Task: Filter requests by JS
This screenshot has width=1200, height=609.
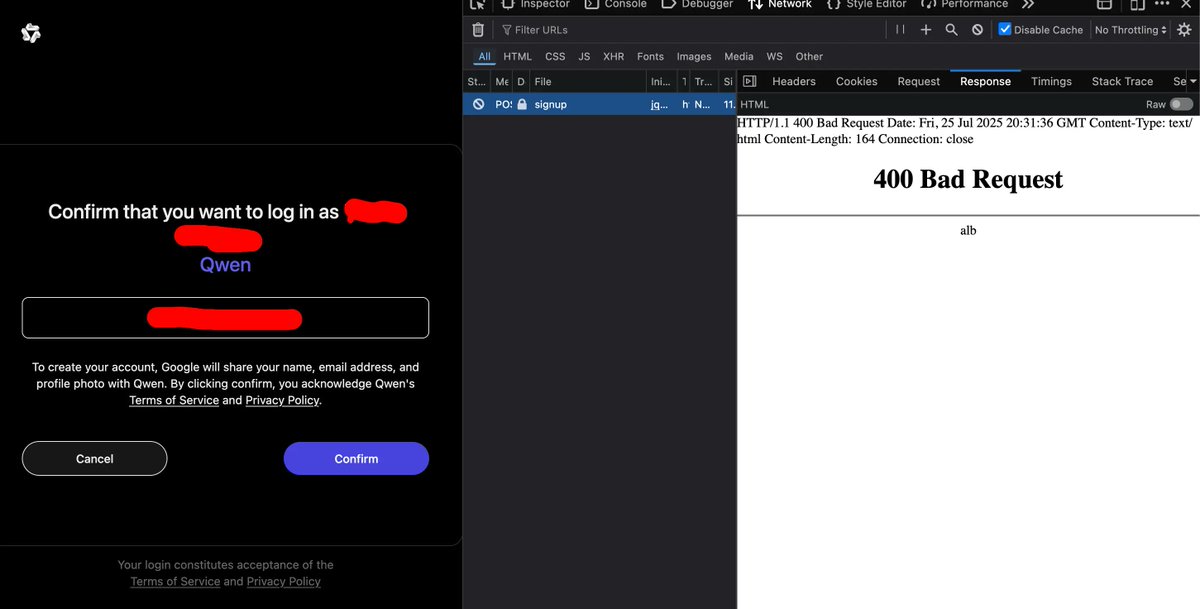Action: [584, 57]
